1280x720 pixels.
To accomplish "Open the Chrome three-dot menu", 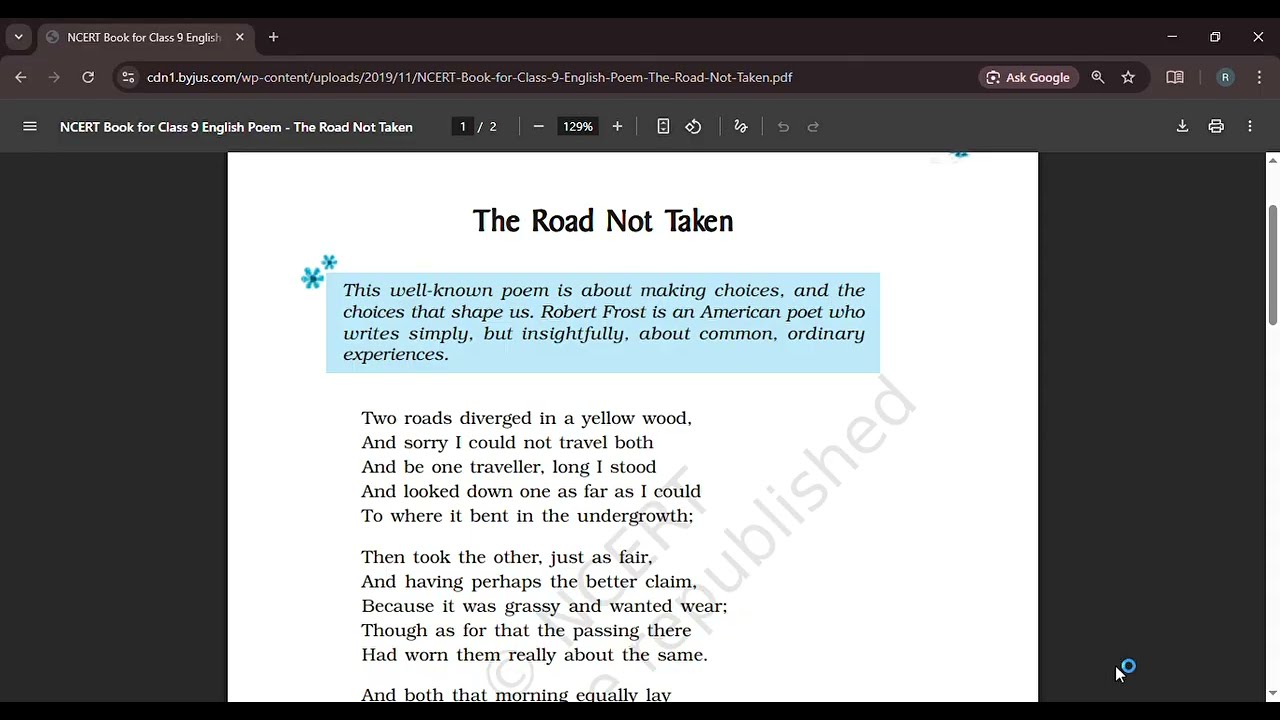I will [1259, 77].
